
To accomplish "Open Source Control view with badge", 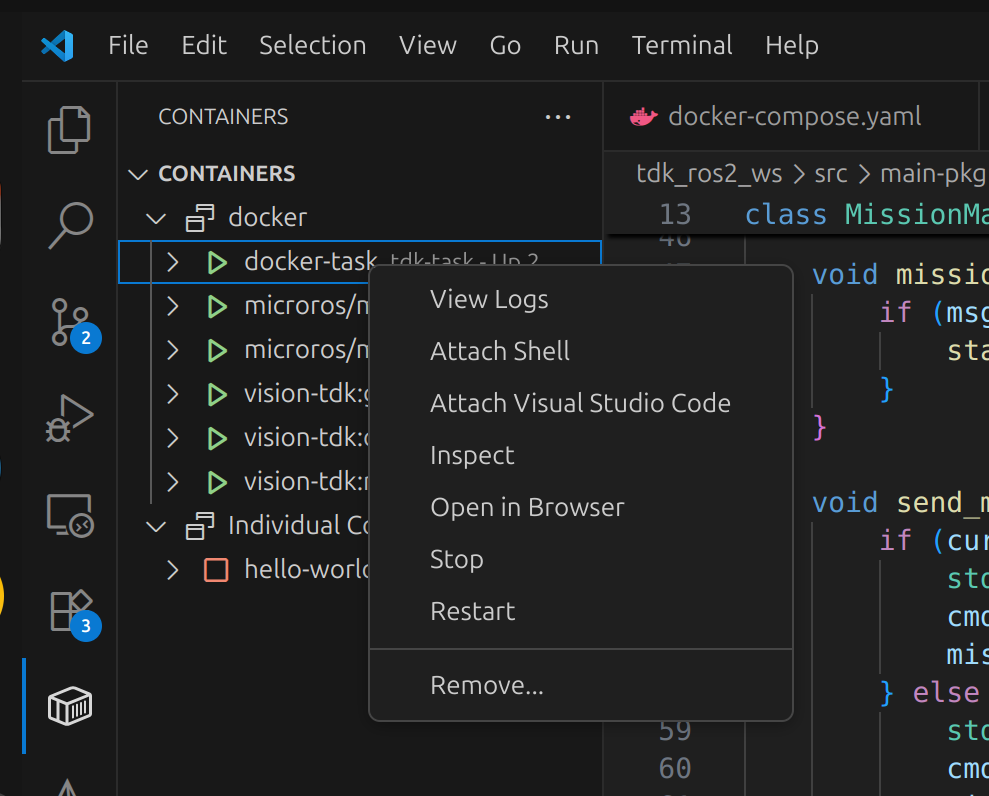I will (70, 322).
